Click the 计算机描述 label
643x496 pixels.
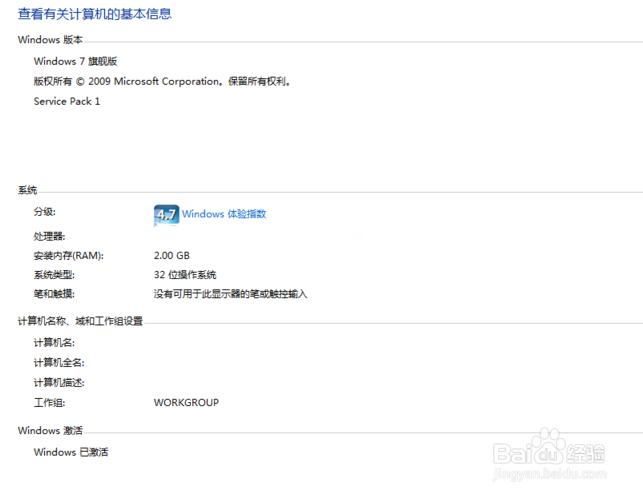59,383
